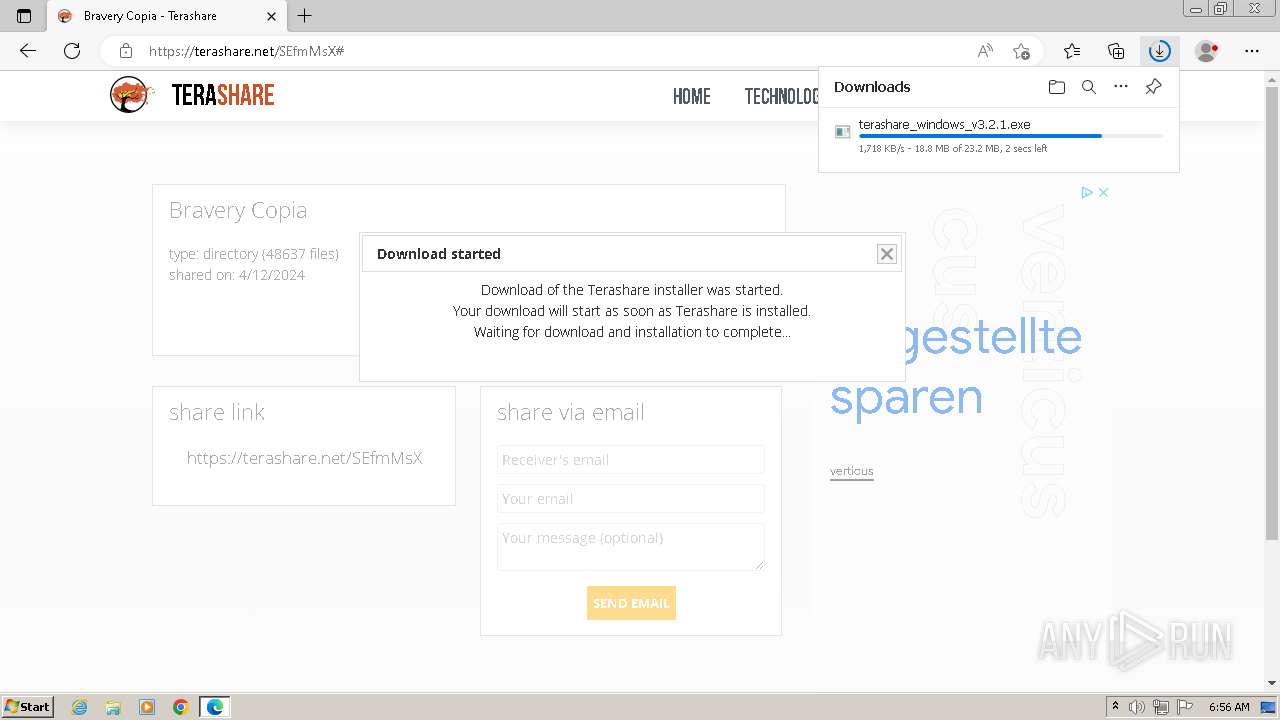Launch Internet Explorer from the taskbar
1280x720 pixels.
tap(80, 707)
